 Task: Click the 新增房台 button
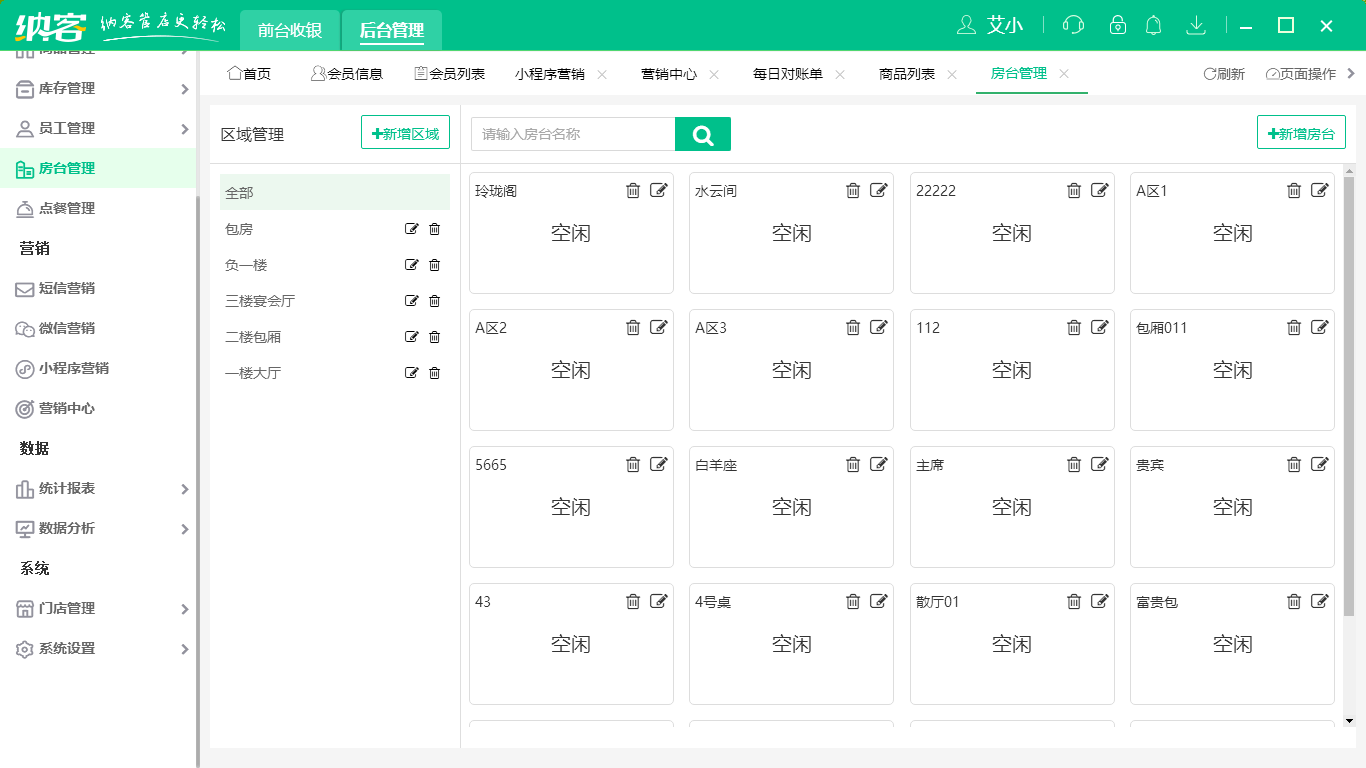click(x=1301, y=131)
